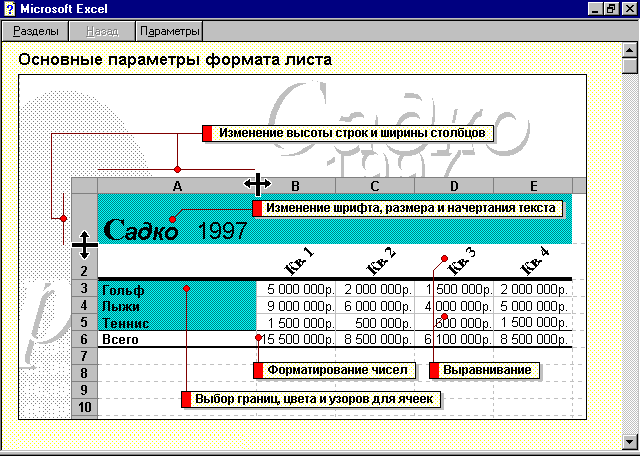Open the Форматирование чисел callout
This screenshot has height=456, width=640.
coord(335,370)
